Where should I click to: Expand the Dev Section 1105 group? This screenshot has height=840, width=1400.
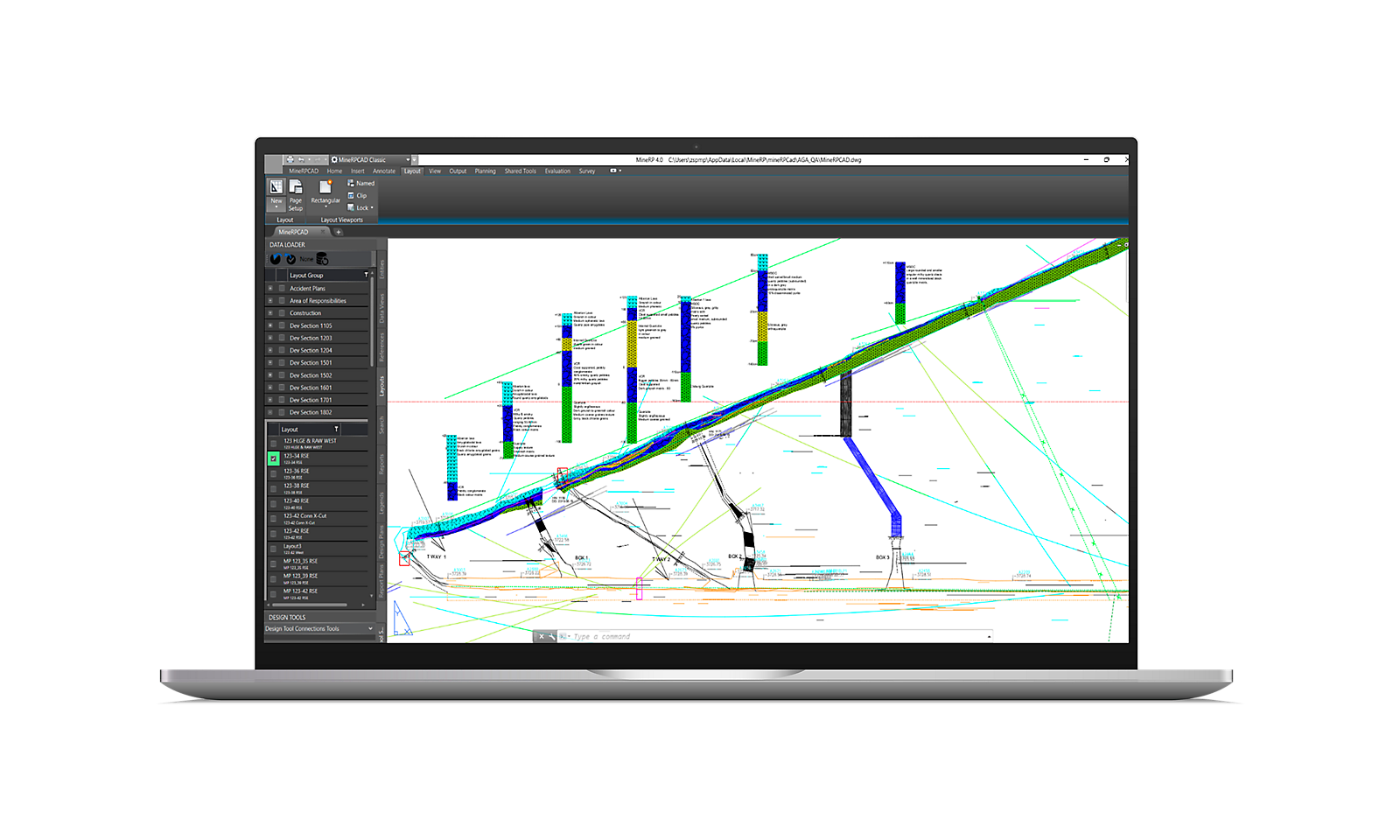click(x=270, y=325)
